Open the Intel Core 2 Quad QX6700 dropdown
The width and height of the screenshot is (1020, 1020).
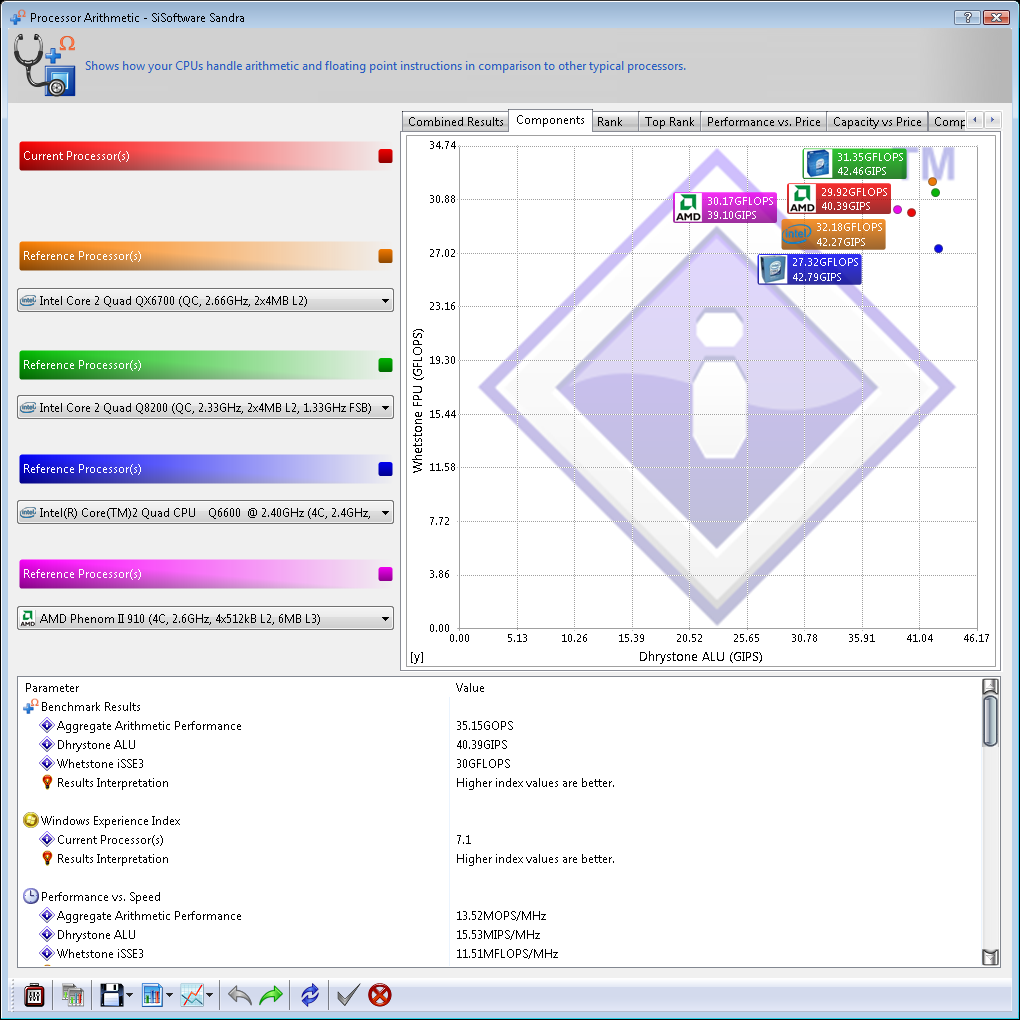[206, 301]
